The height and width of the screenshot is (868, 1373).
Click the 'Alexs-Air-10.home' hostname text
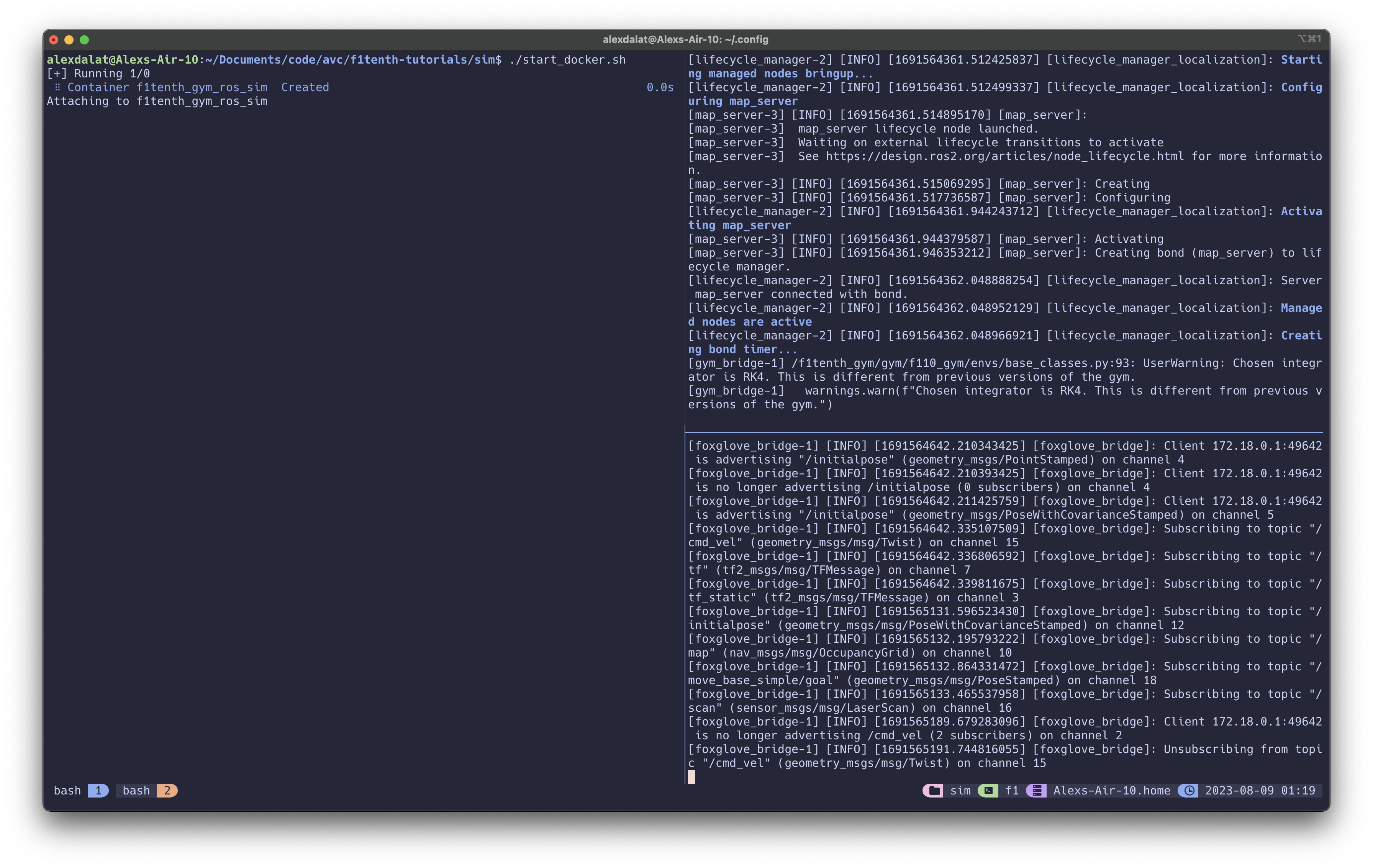click(1111, 791)
